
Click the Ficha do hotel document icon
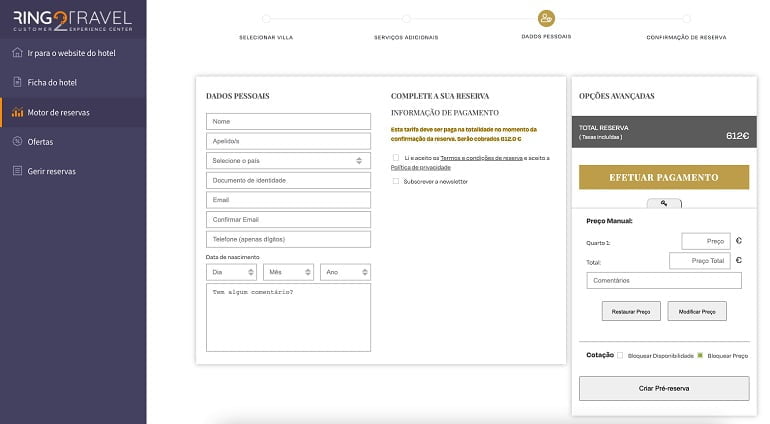coord(18,82)
